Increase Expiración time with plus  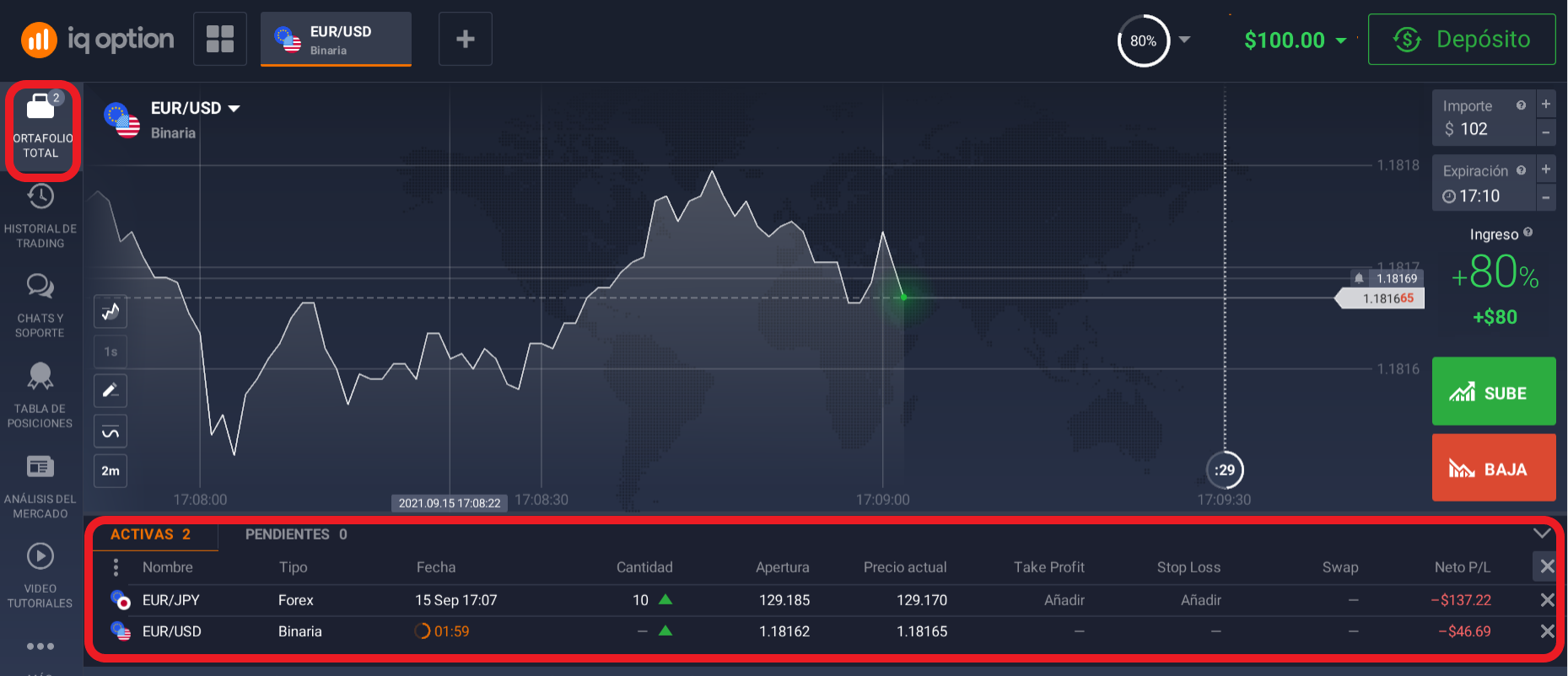[x=1546, y=169]
